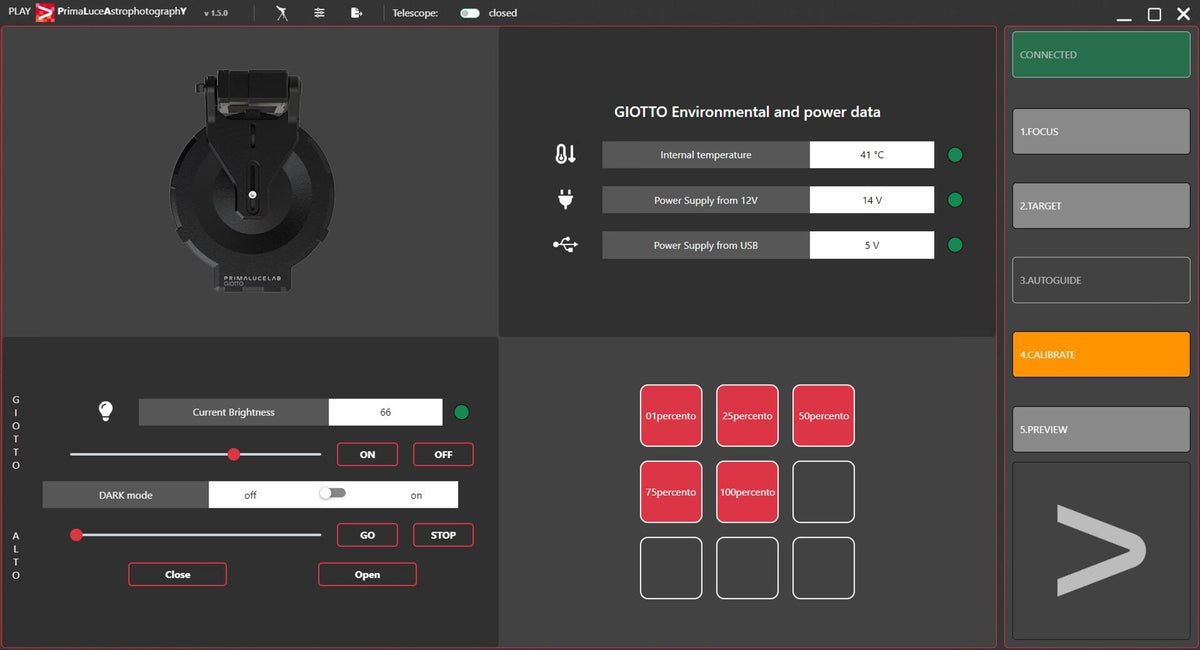Click the Internal temperature label

coord(706,155)
